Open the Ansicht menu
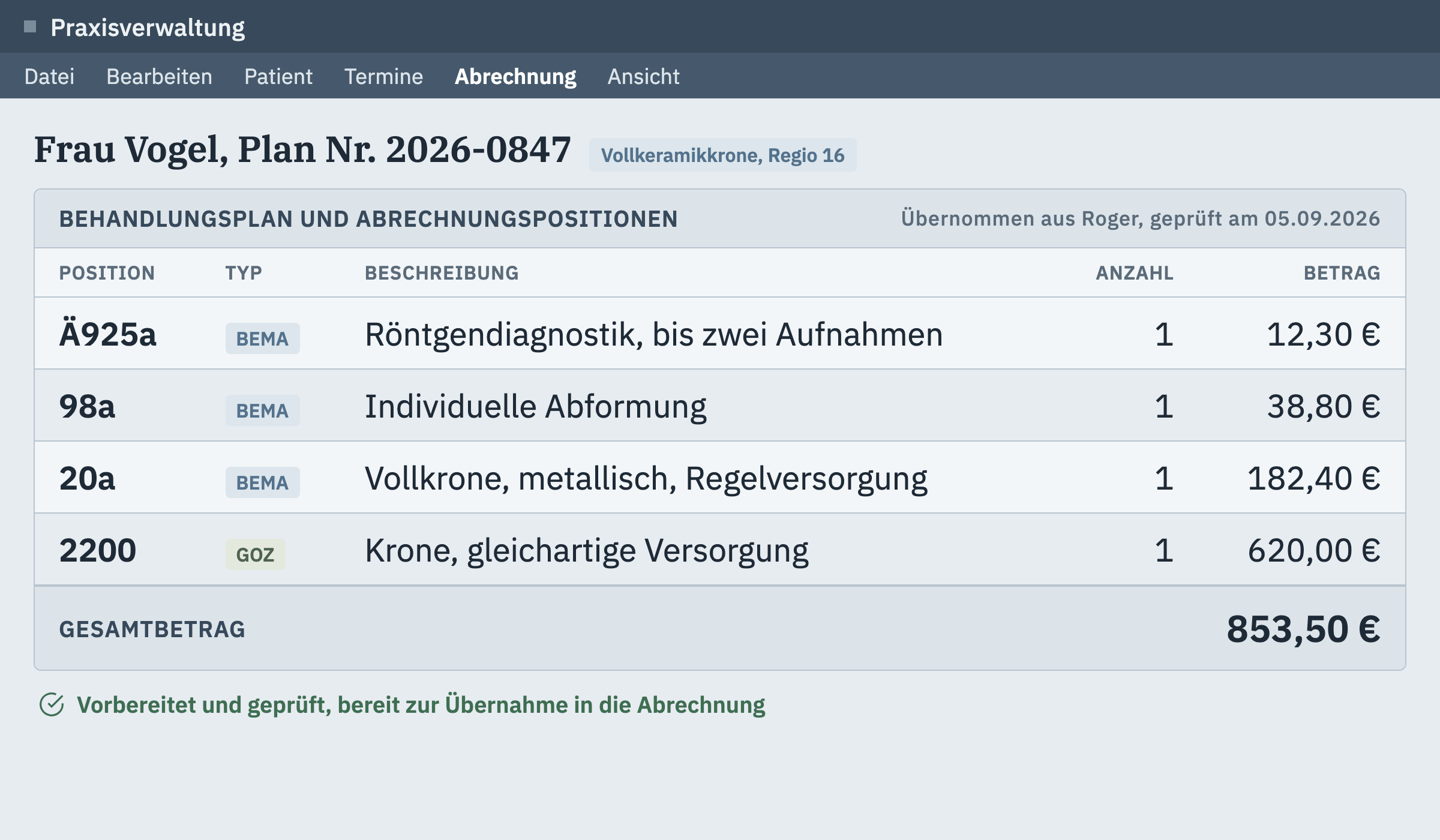 (643, 77)
